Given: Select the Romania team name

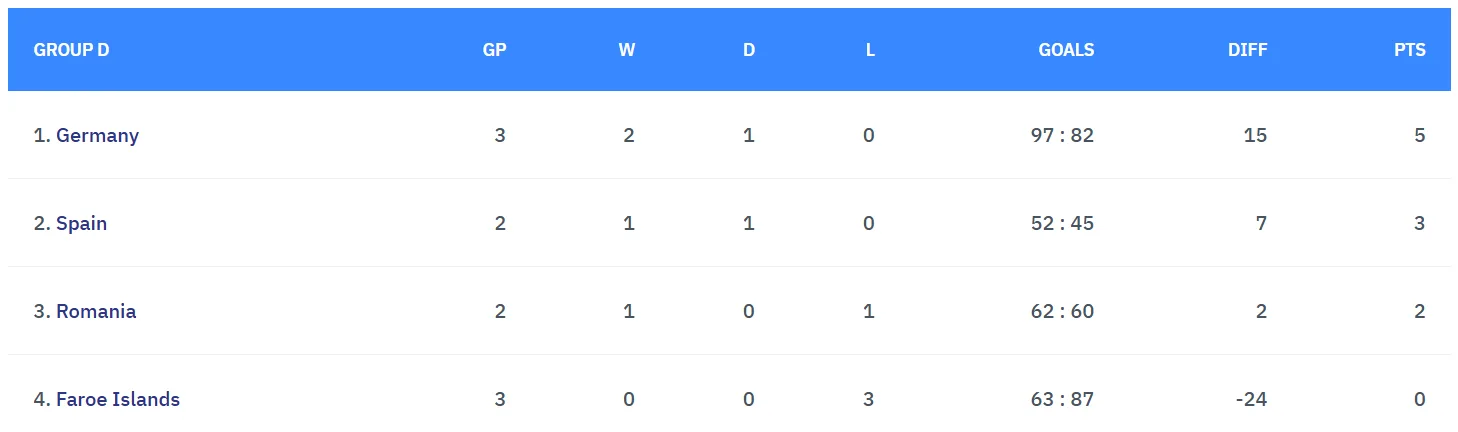Looking at the screenshot, I should (x=95, y=311).
